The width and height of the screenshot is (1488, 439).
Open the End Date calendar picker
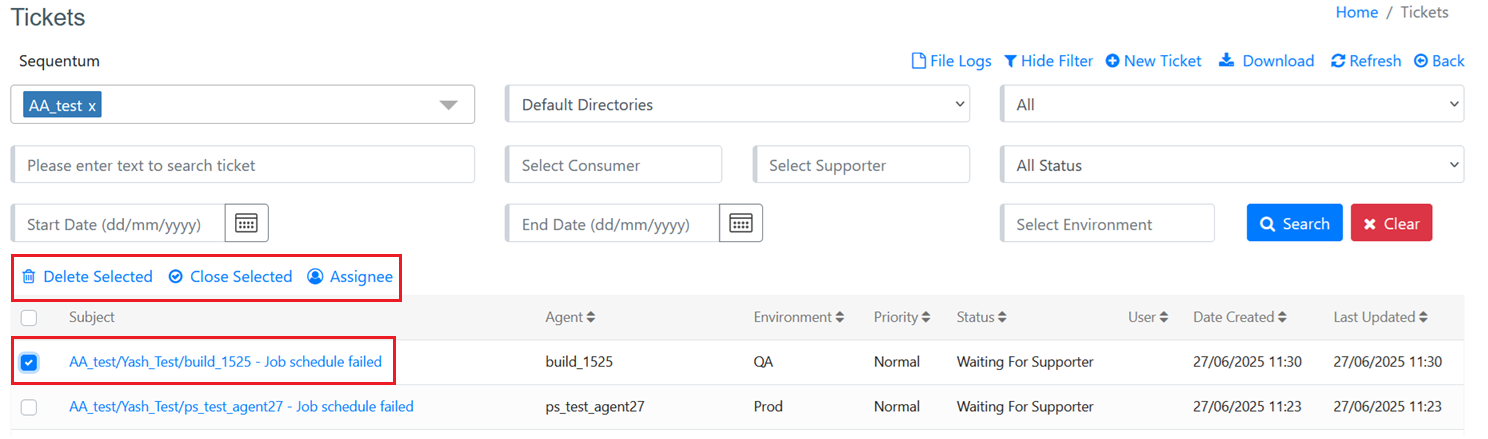pos(740,223)
